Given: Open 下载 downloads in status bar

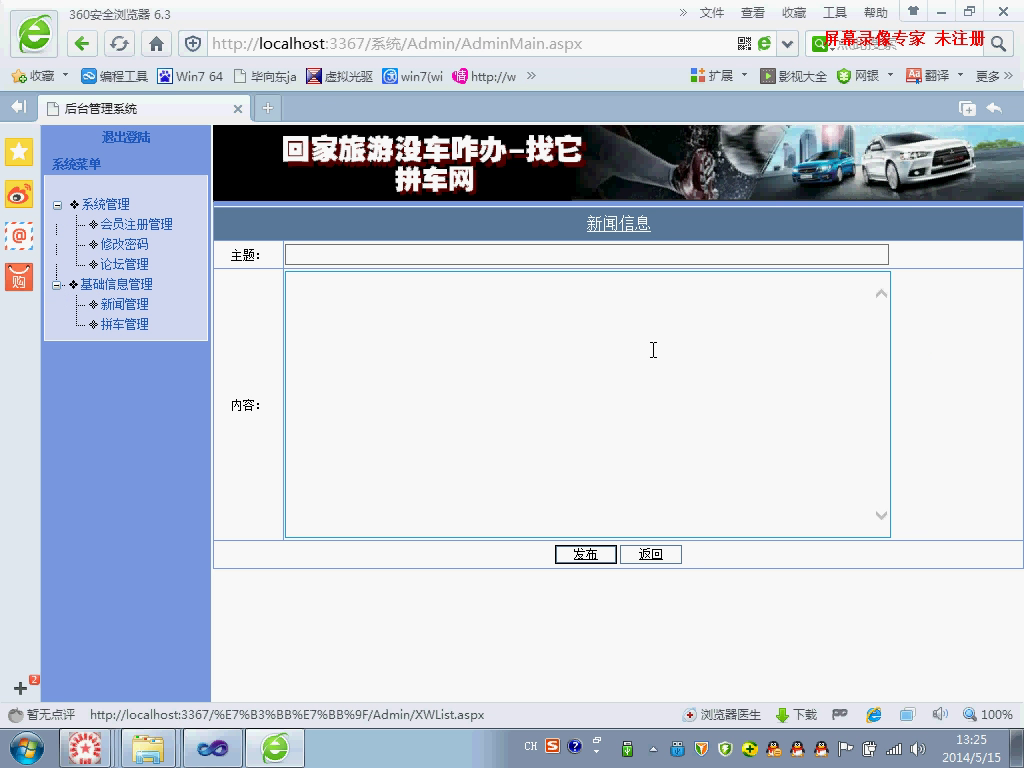Looking at the screenshot, I should 796,714.
